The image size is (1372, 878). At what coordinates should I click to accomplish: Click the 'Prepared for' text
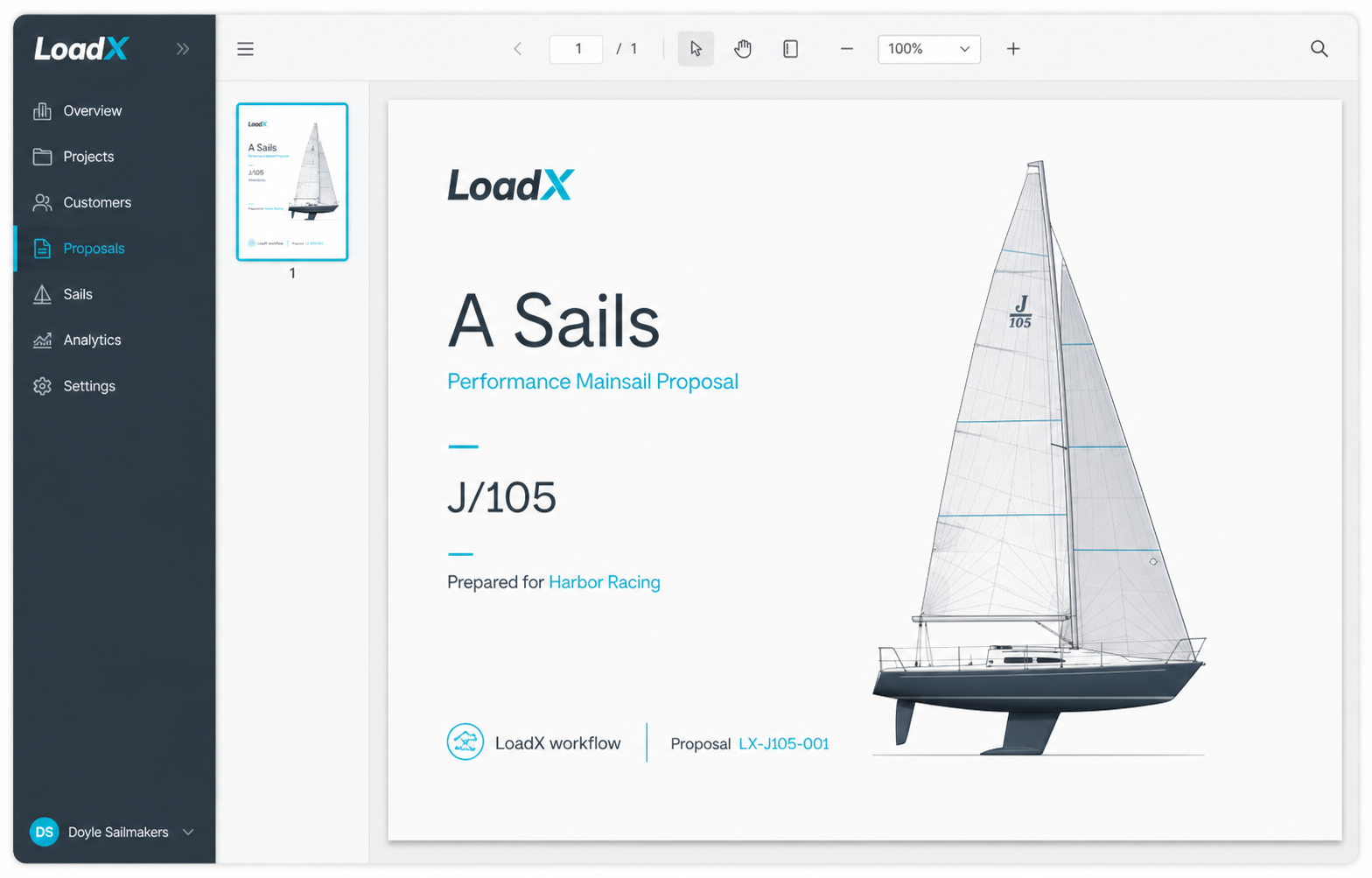click(x=496, y=582)
